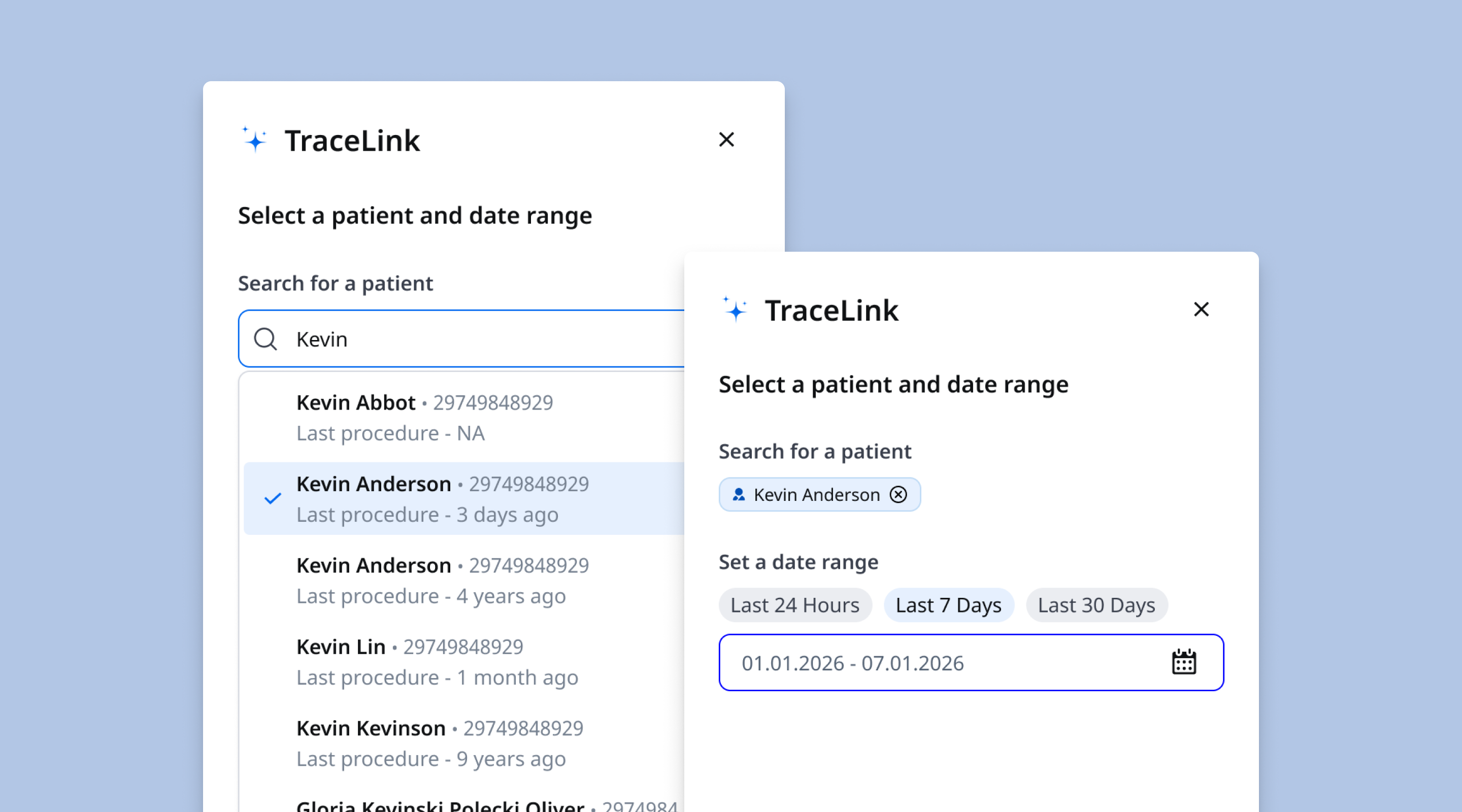Viewport: 1462px width, 812px height.
Task: Click the front dialog heading Select a patient and date range
Action: pos(894,385)
